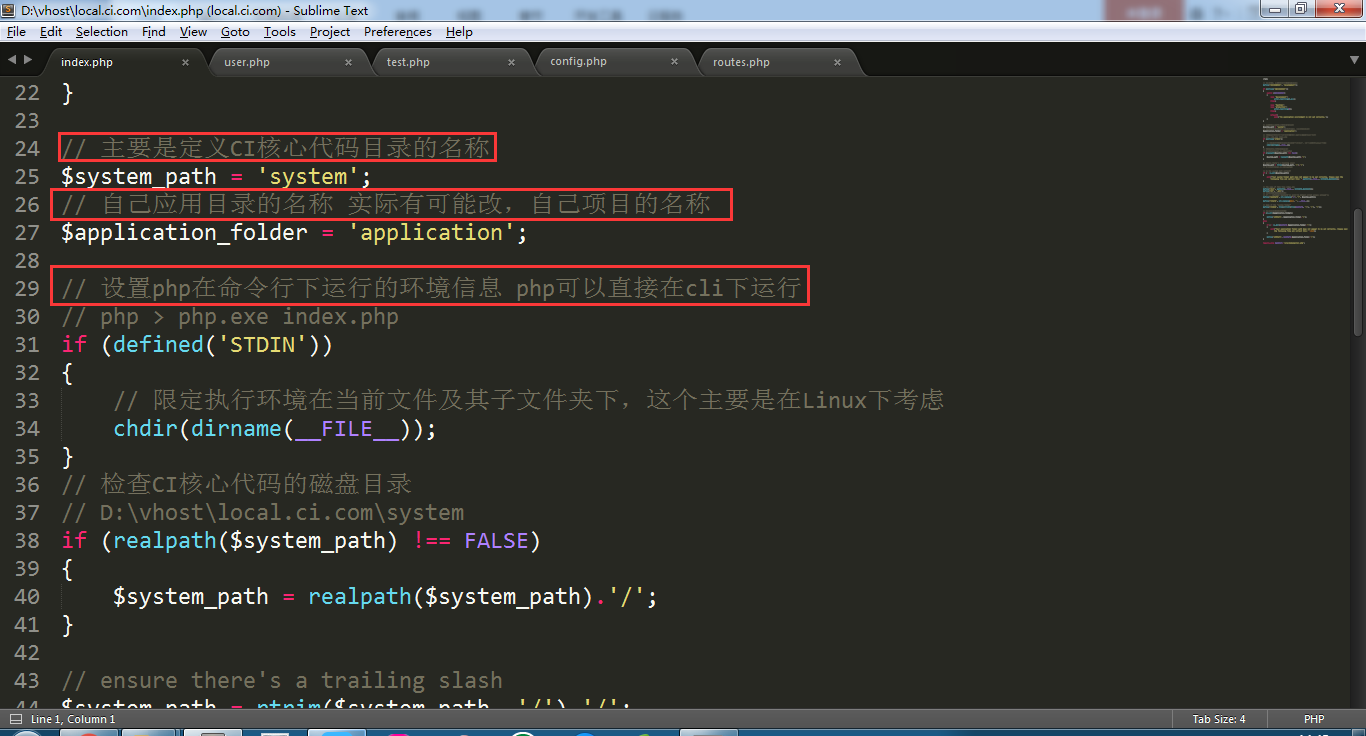Click the left tab scroll arrow
The image size is (1366, 736).
pos(12,60)
